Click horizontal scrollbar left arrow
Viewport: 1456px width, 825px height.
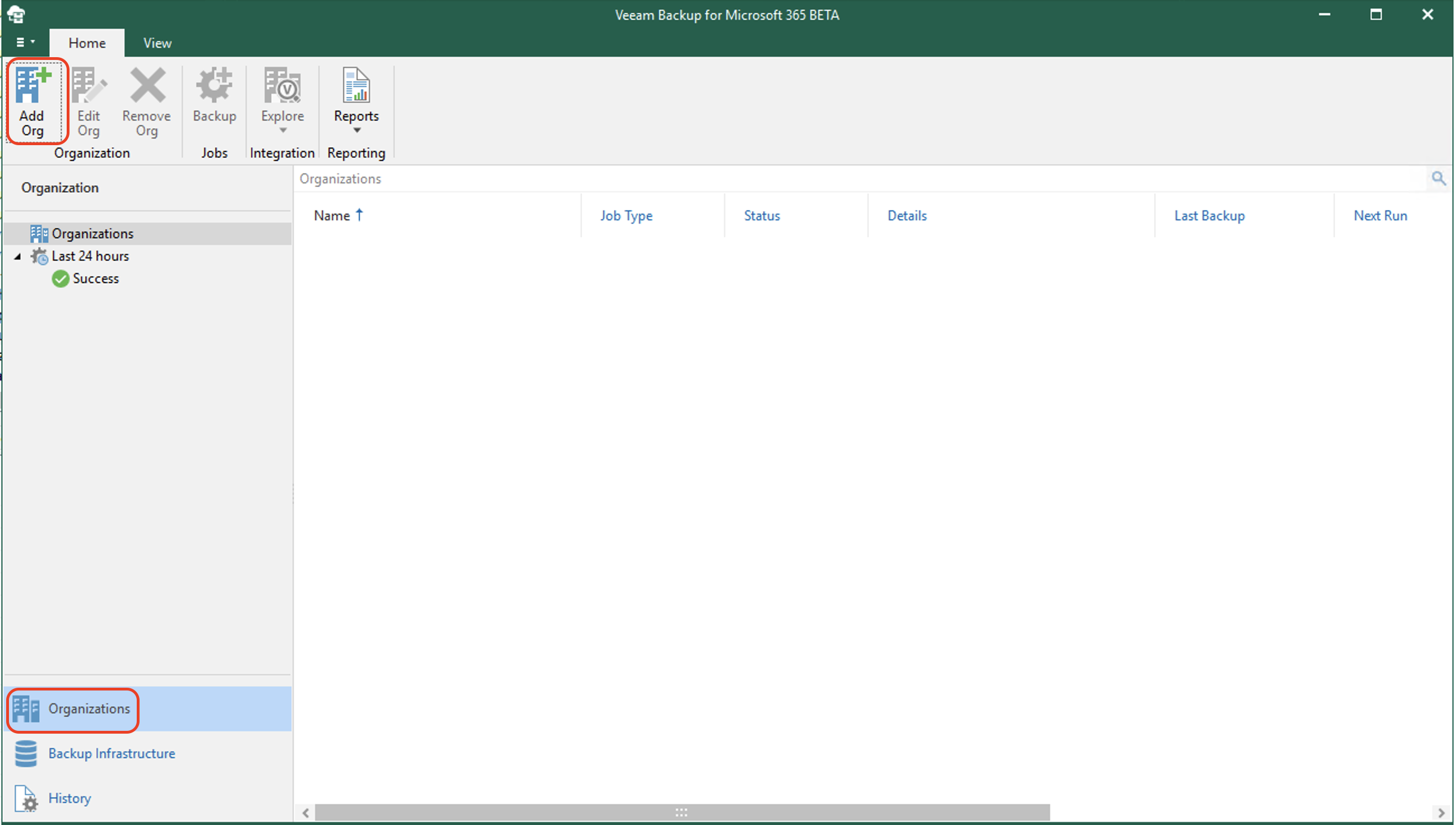306,813
